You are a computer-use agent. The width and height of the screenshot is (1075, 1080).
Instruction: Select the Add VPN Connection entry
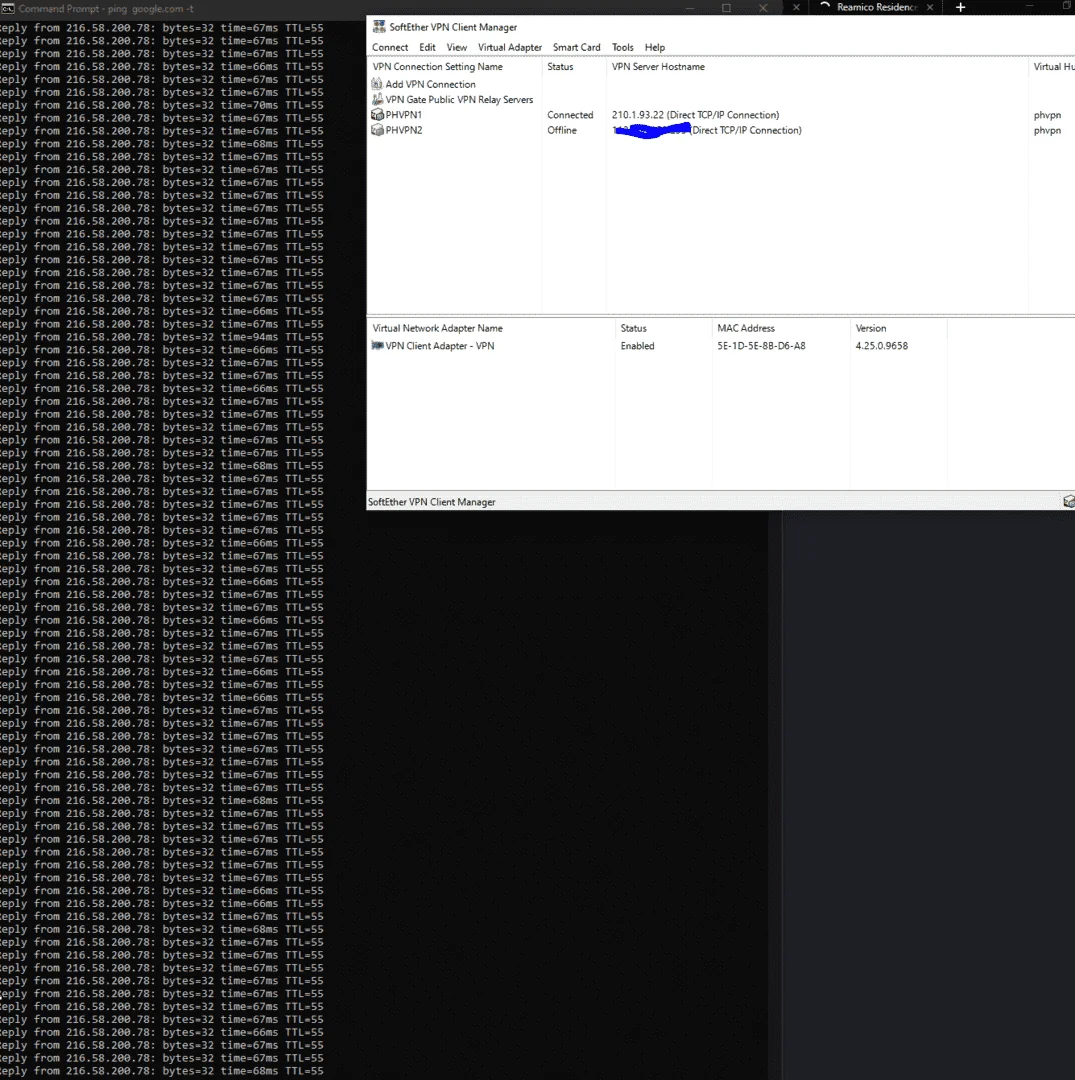tap(430, 84)
